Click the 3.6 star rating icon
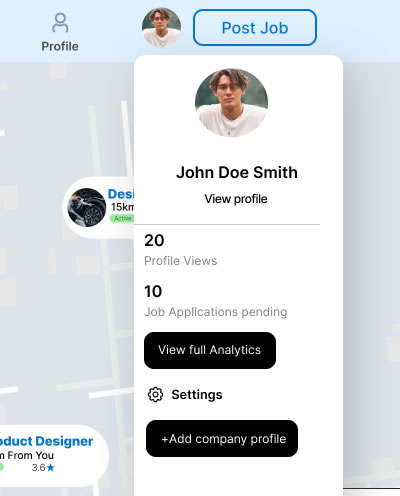 [50, 468]
